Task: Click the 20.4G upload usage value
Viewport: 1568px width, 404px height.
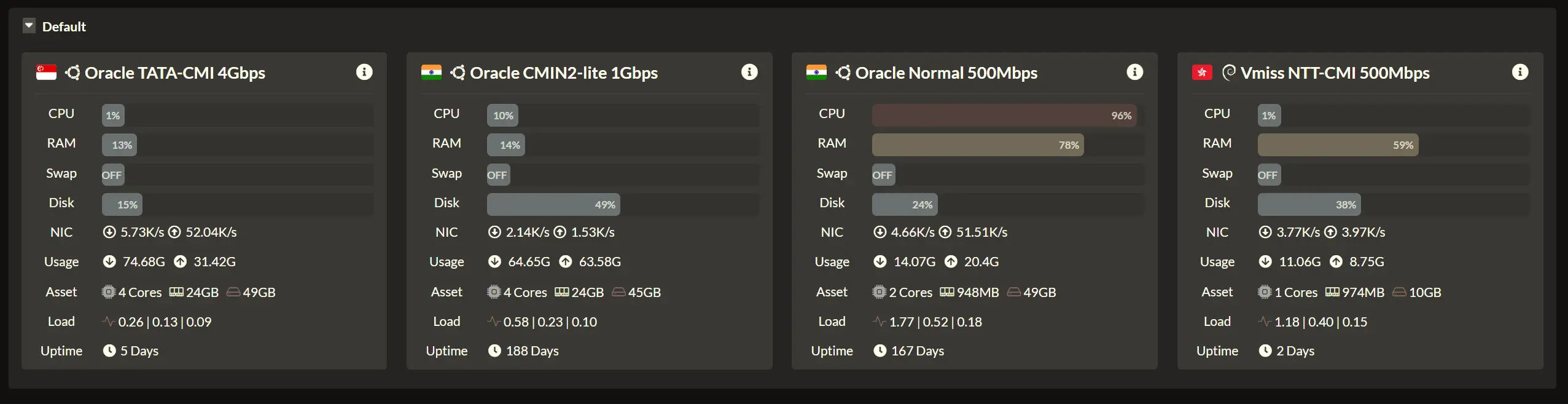Action: click(x=981, y=261)
